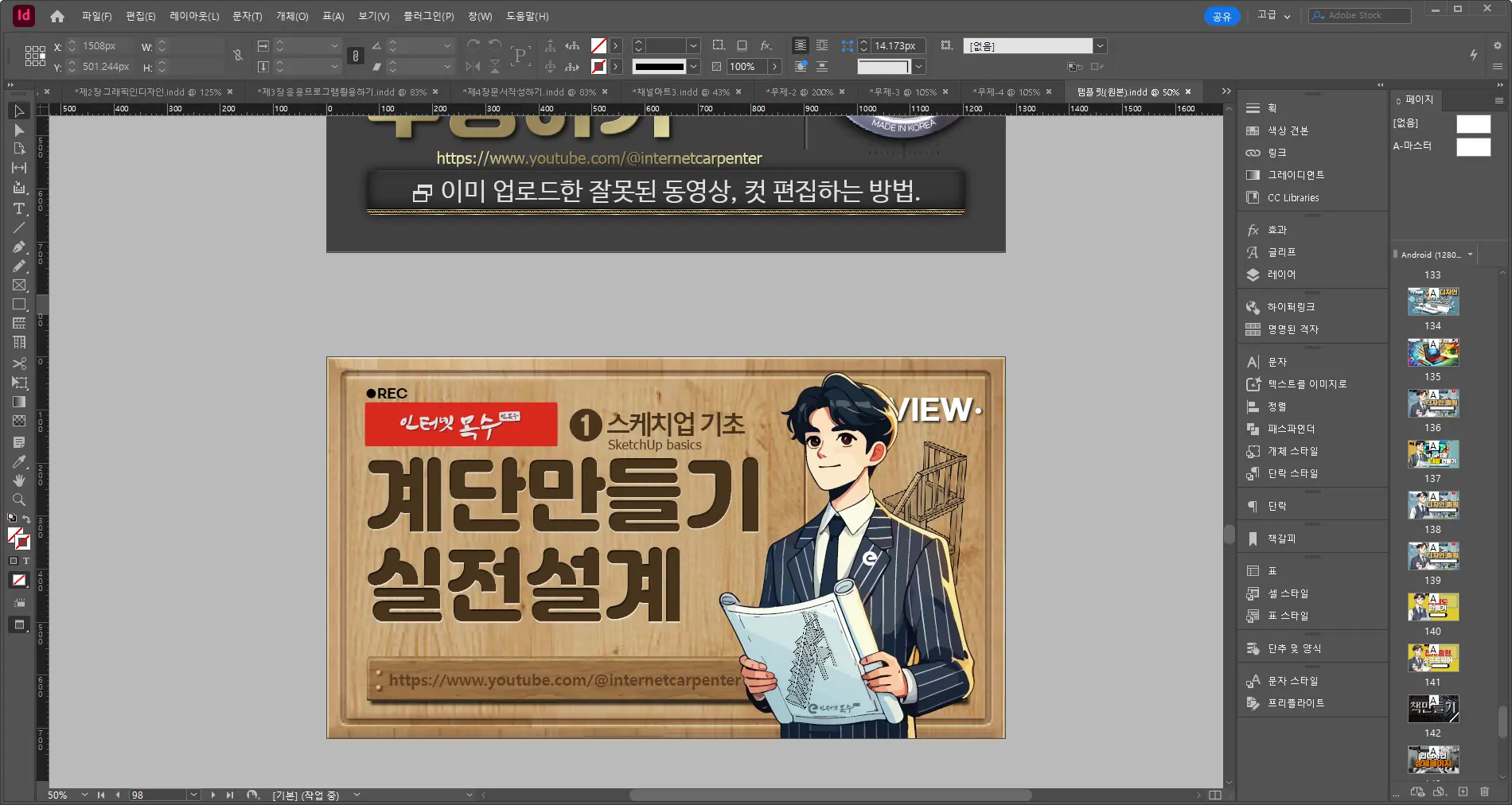Switch to the *채널아트3.indd document tab

(x=680, y=91)
